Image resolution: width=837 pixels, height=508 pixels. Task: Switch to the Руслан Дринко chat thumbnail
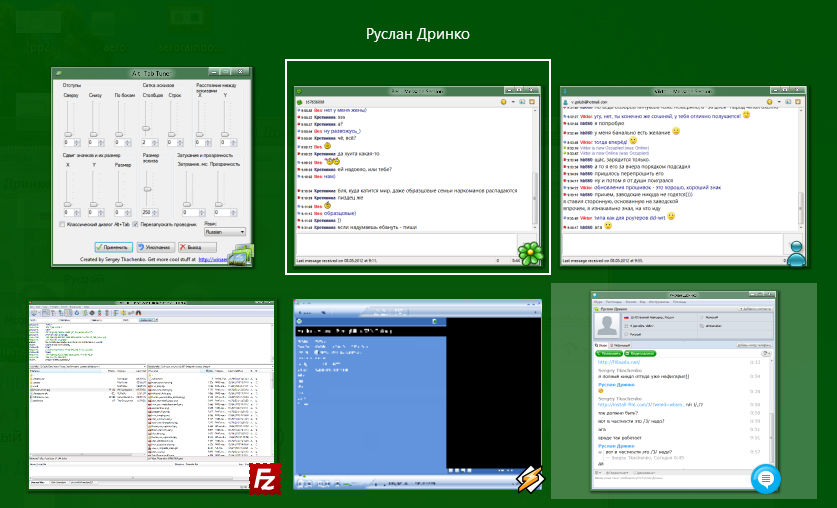tap(683, 390)
